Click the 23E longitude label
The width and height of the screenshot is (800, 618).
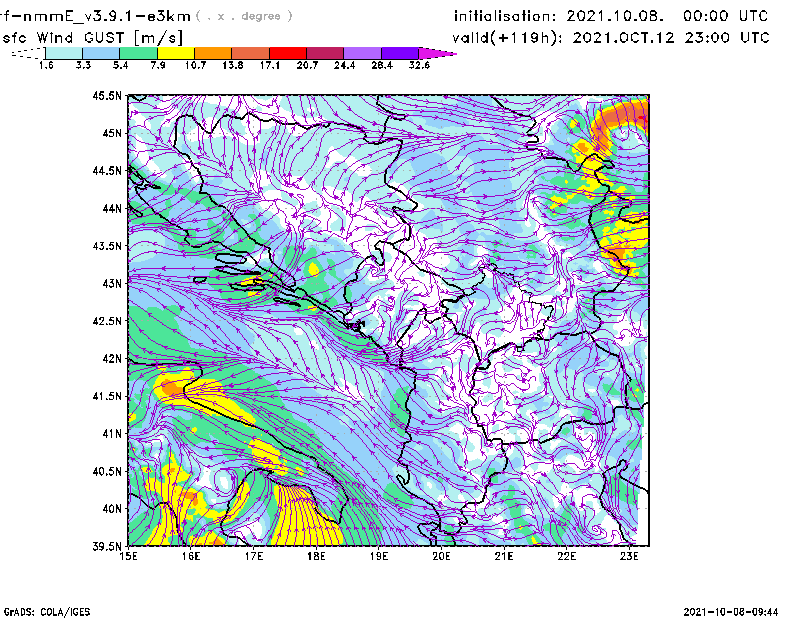tap(629, 556)
